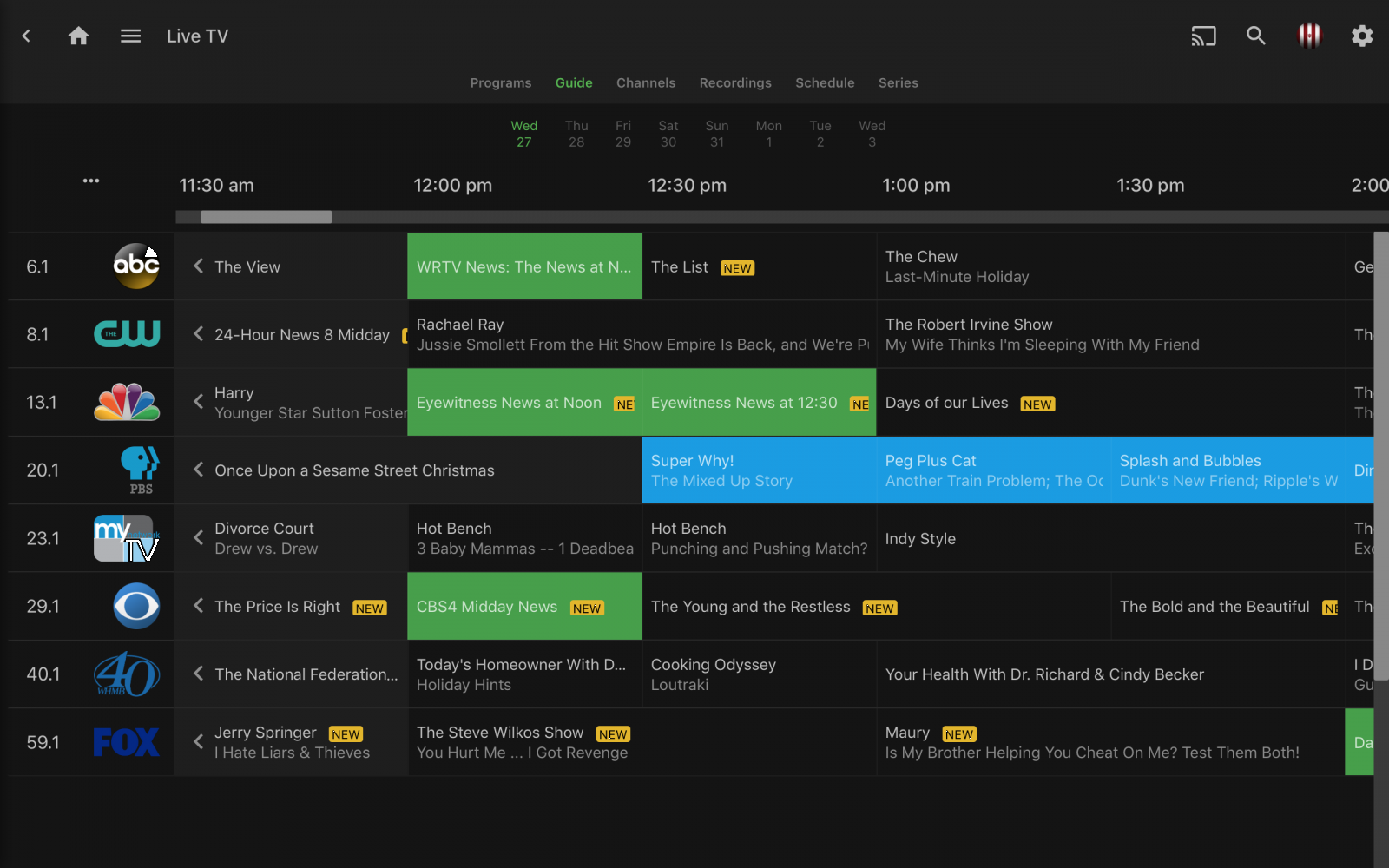
Task: Open Hot Bench 3 Baby Mammas episode
Action: coord(524,538)
